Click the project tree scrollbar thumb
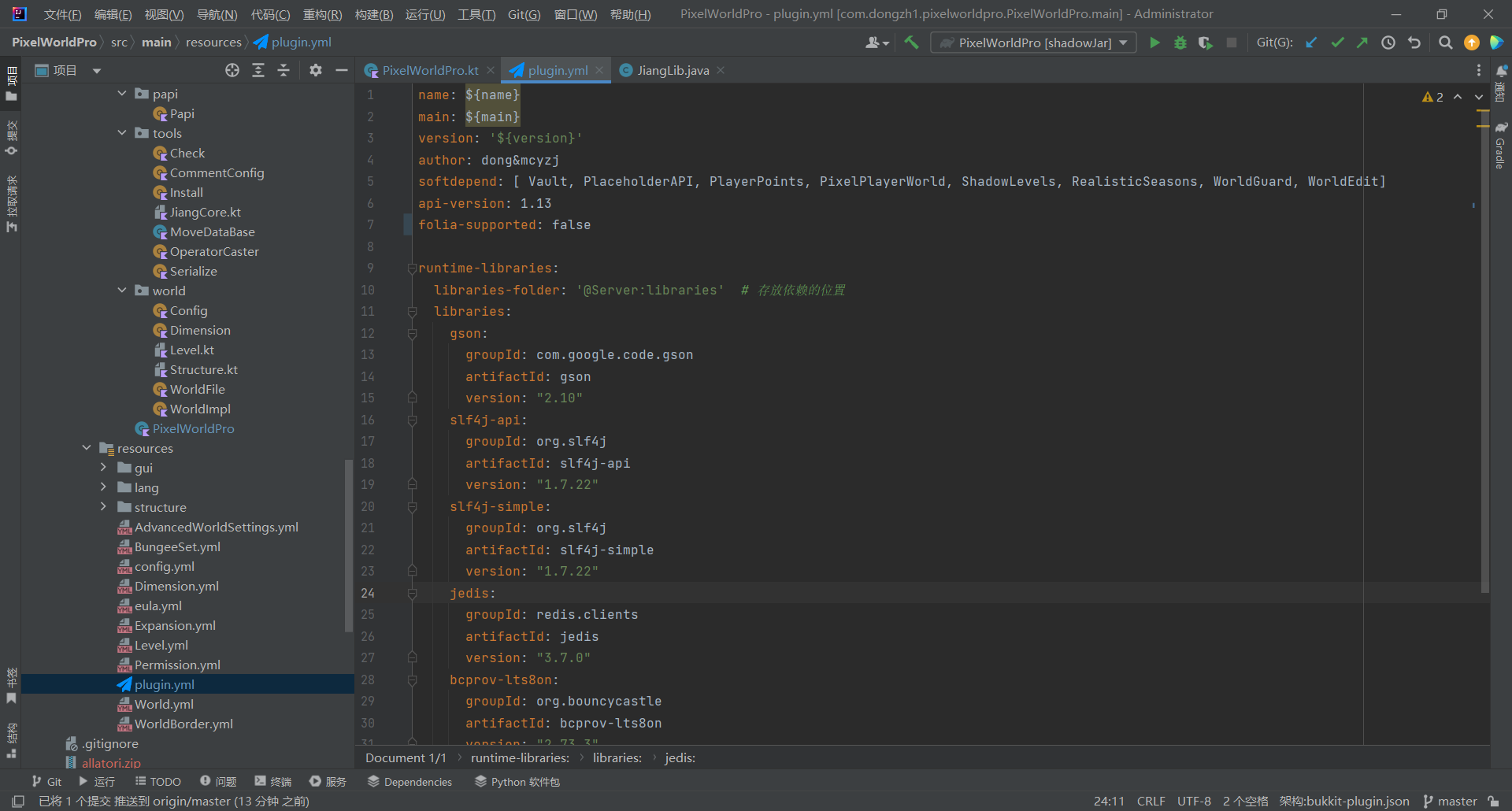This screenshot has height=811, width=1512. tap(349, 545)
